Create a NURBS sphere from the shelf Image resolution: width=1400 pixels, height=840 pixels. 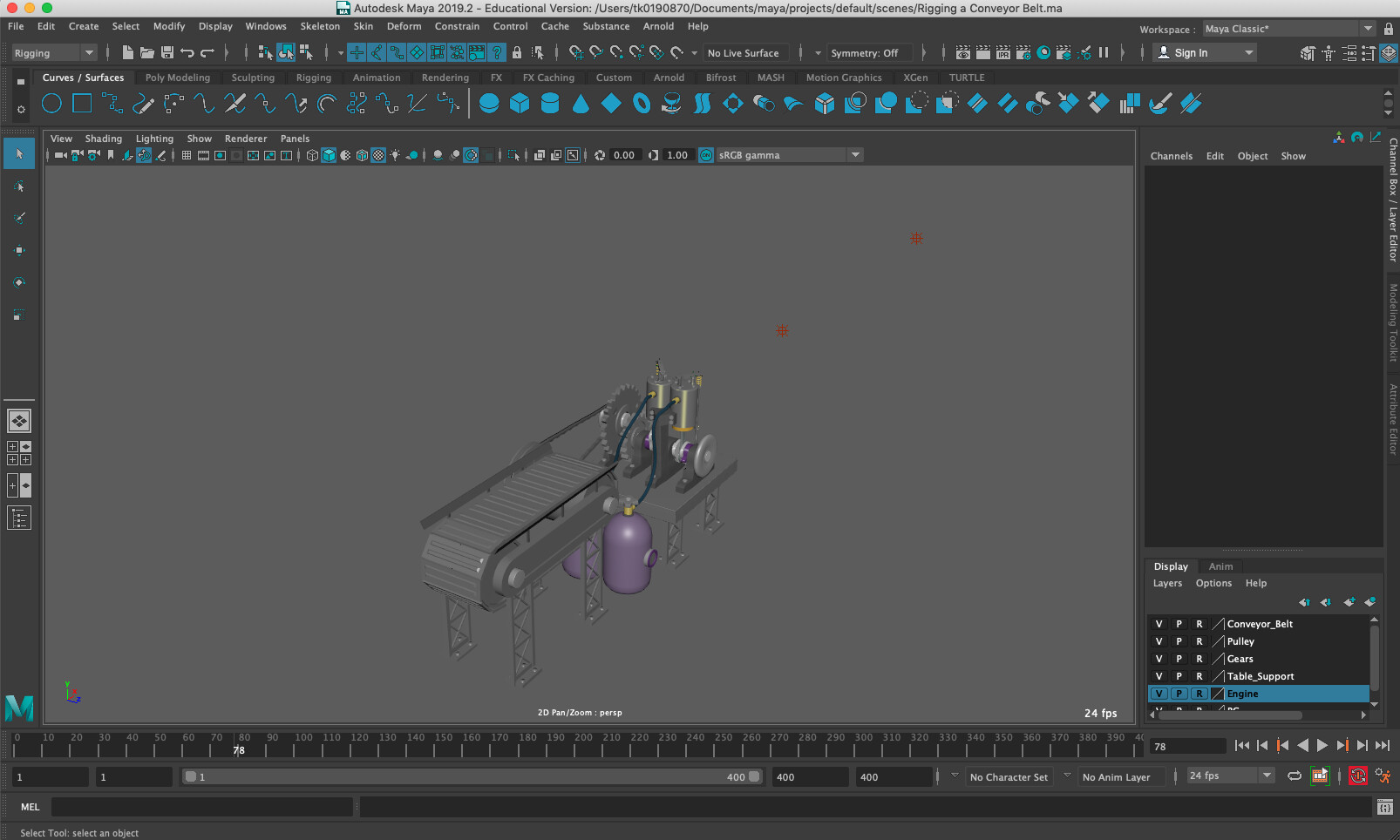click(489, 103)
